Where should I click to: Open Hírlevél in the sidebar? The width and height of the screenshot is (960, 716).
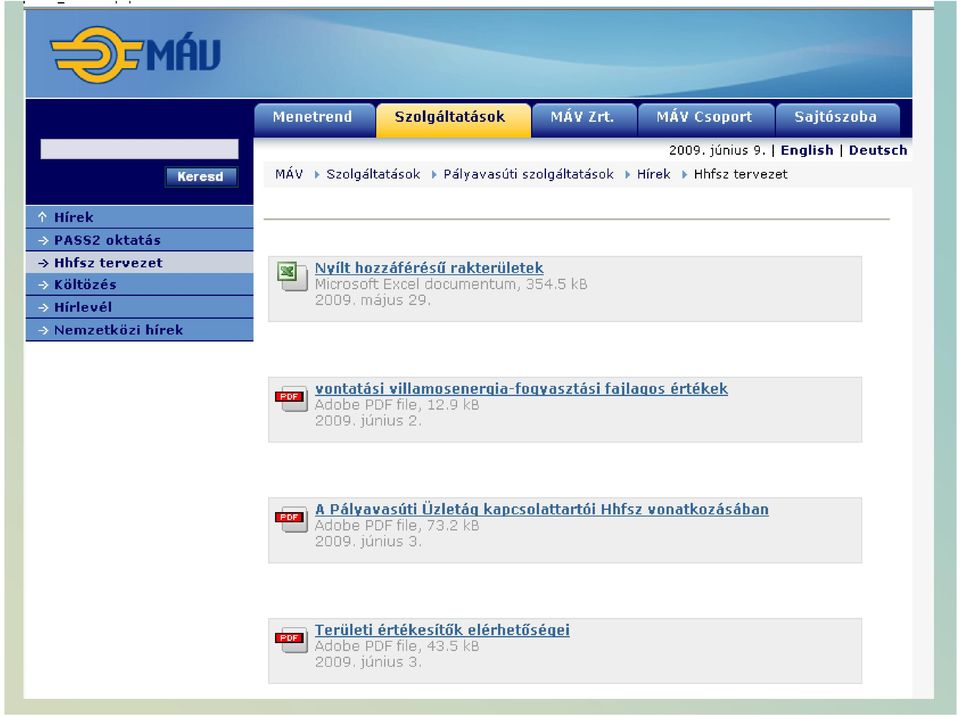point(140,307)
